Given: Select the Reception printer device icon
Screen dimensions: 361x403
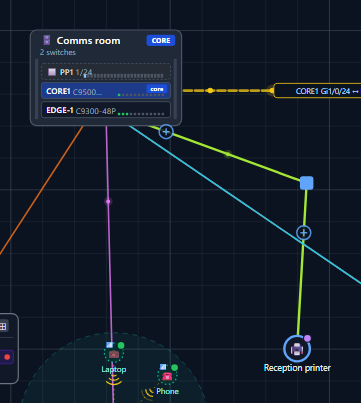Looking at the screenshot, I should tap(297, 349).
